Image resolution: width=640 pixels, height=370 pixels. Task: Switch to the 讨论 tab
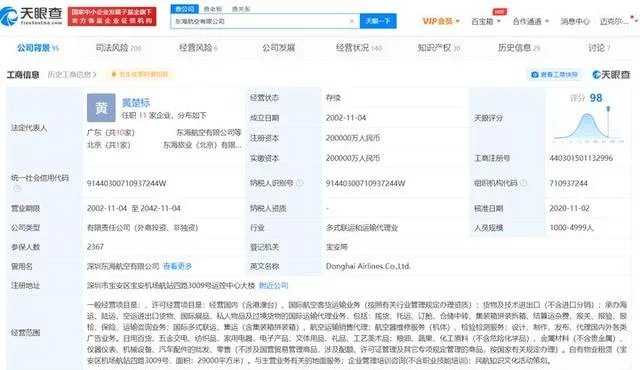pos(599,48)
